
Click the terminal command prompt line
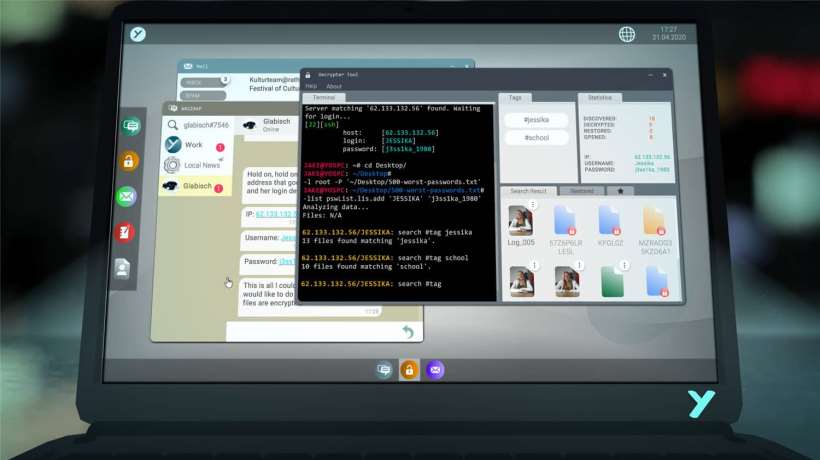(371, 284)
